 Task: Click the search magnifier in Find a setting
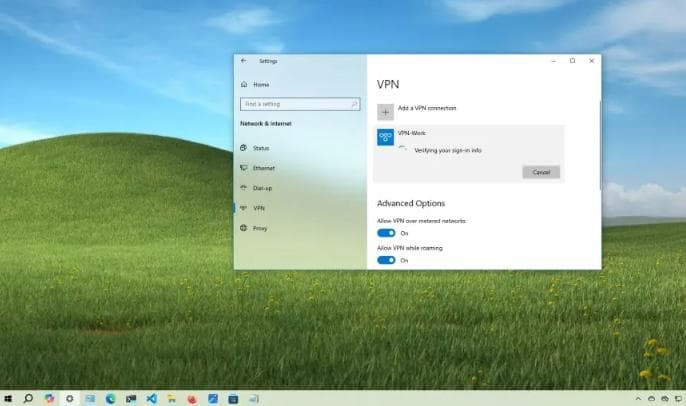point(354,104)
